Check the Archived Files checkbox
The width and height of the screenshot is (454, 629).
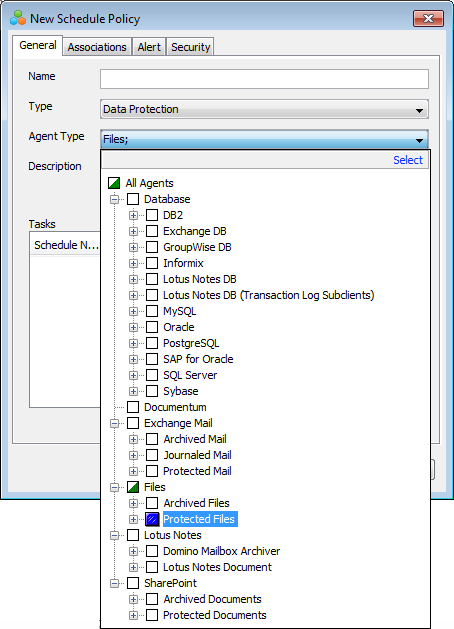(152, 503)
